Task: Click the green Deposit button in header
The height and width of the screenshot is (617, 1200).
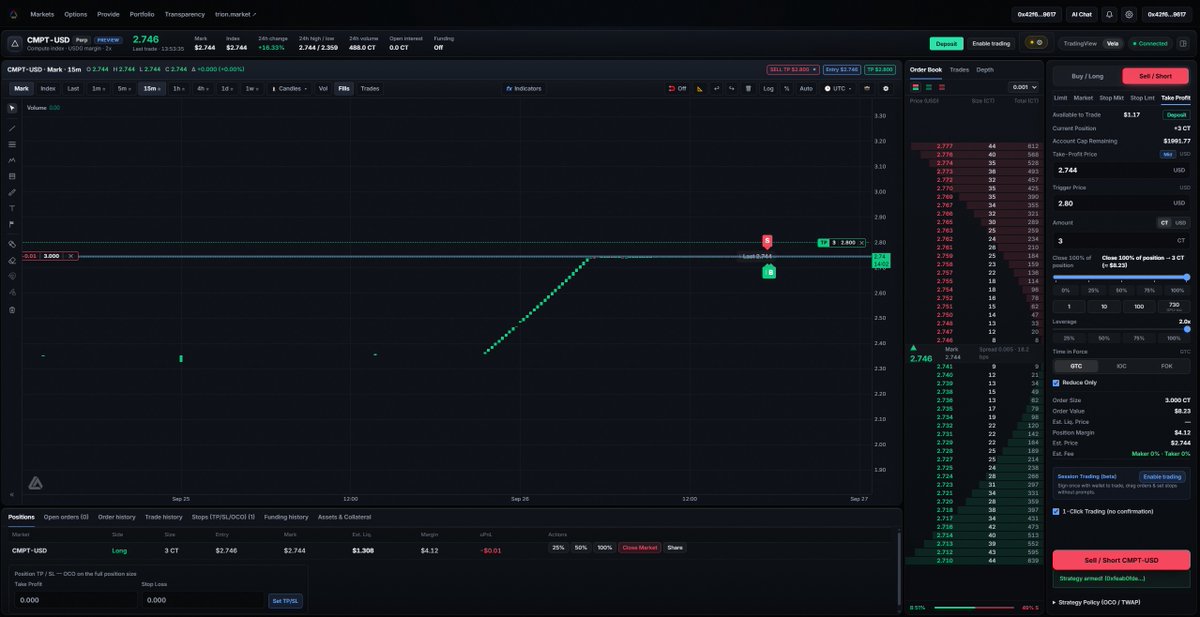Action: pyautogui.click(x=946, y=43)
